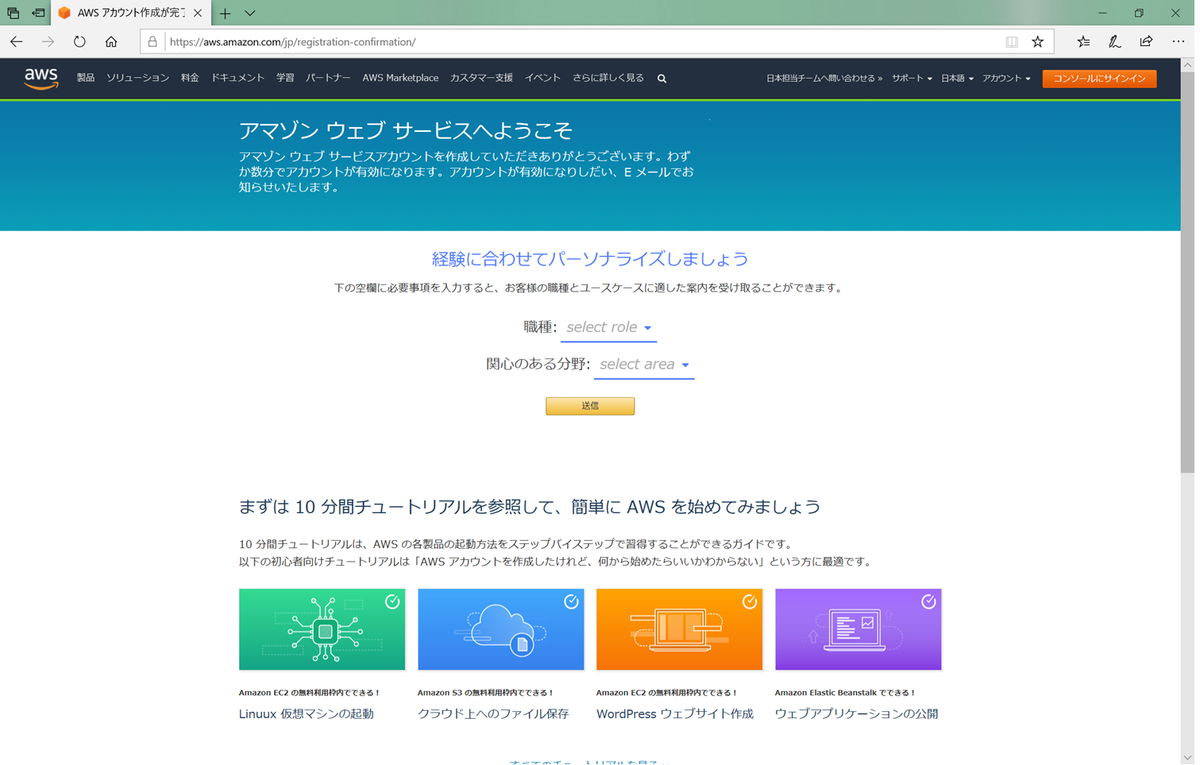
Task: Open the select role dropdown
Action: [609, 328]
